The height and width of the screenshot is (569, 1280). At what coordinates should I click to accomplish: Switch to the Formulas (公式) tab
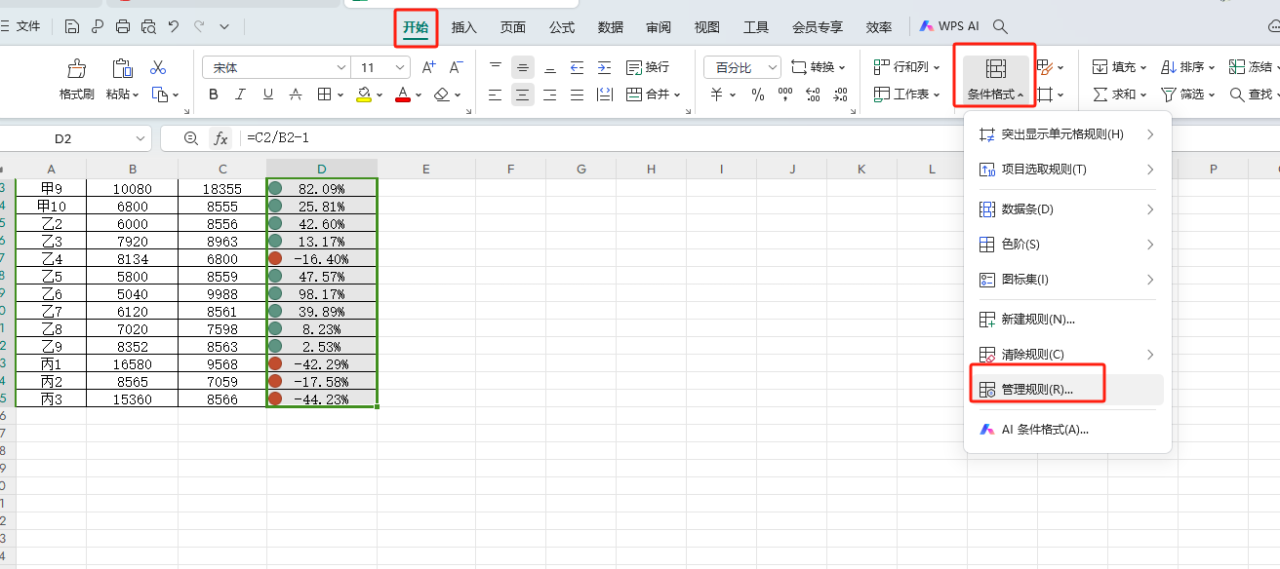562,27
